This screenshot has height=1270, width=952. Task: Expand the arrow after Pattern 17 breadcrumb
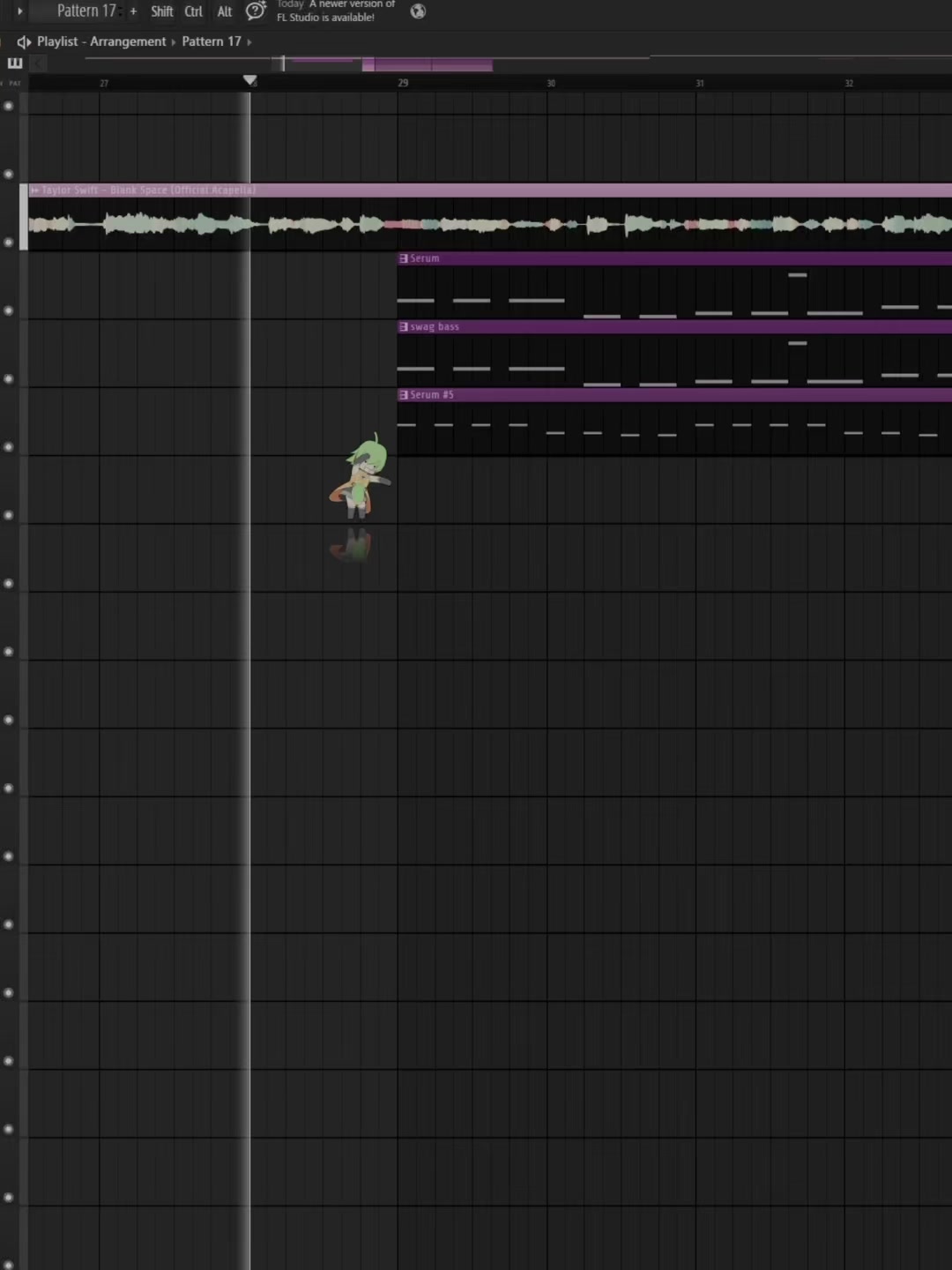(x=249, y=41)
